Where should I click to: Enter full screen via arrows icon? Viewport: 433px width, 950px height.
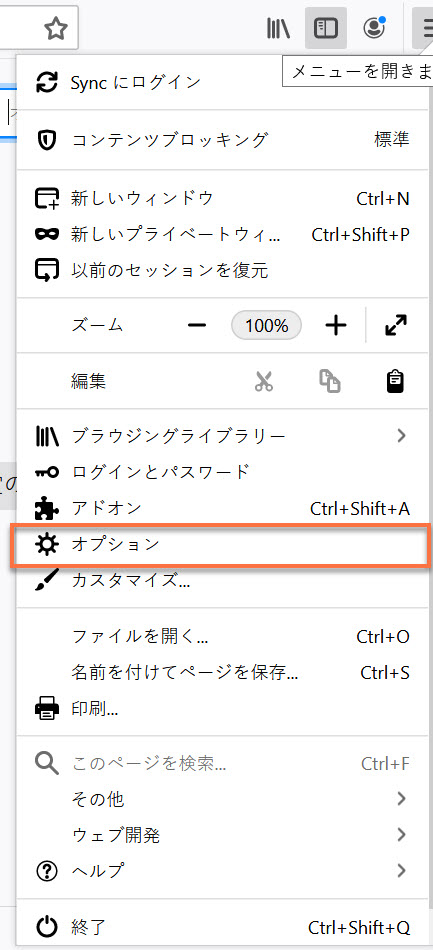(x=395, y=326)
